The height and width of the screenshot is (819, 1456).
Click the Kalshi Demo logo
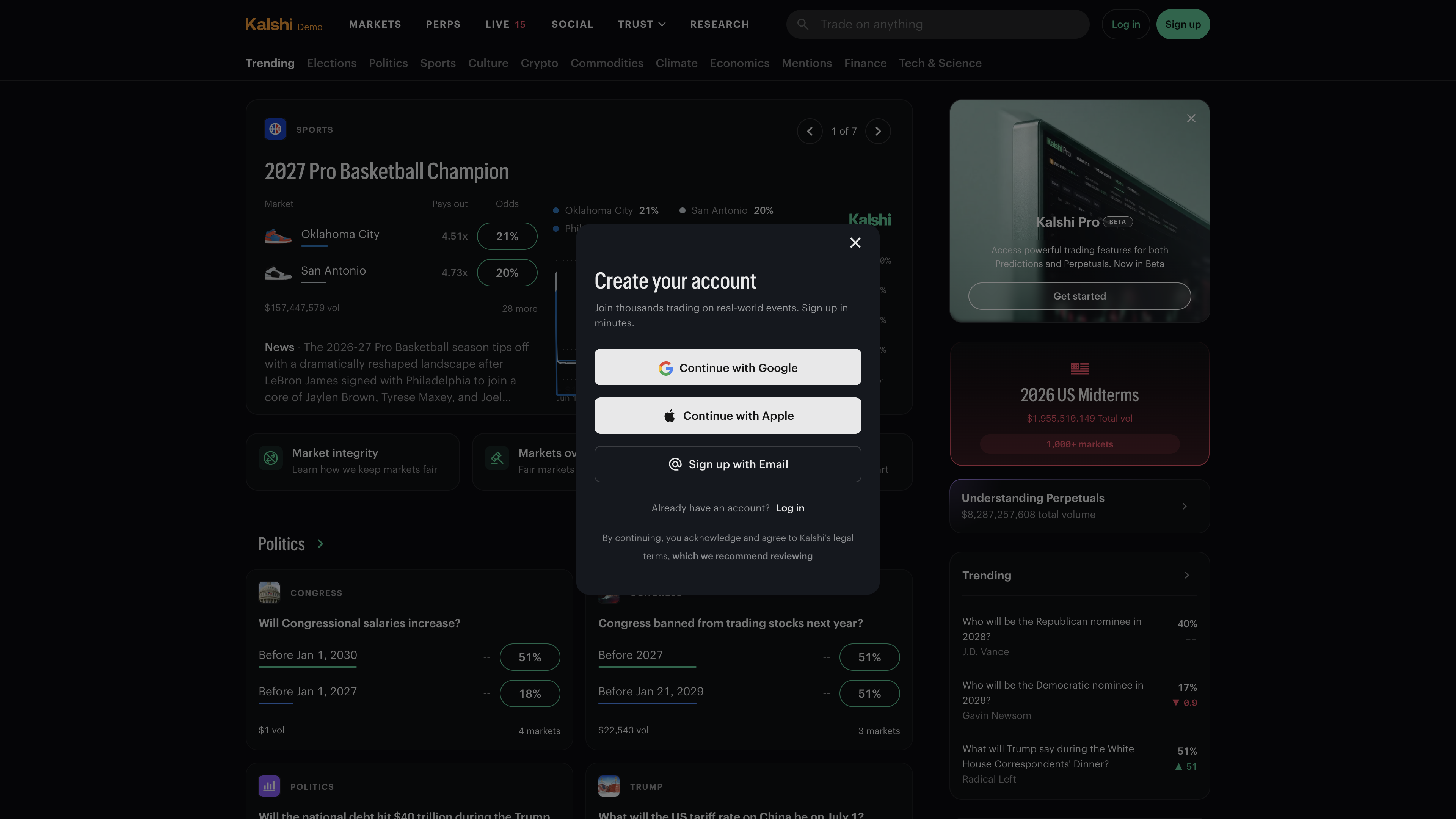tap(284, 24)
